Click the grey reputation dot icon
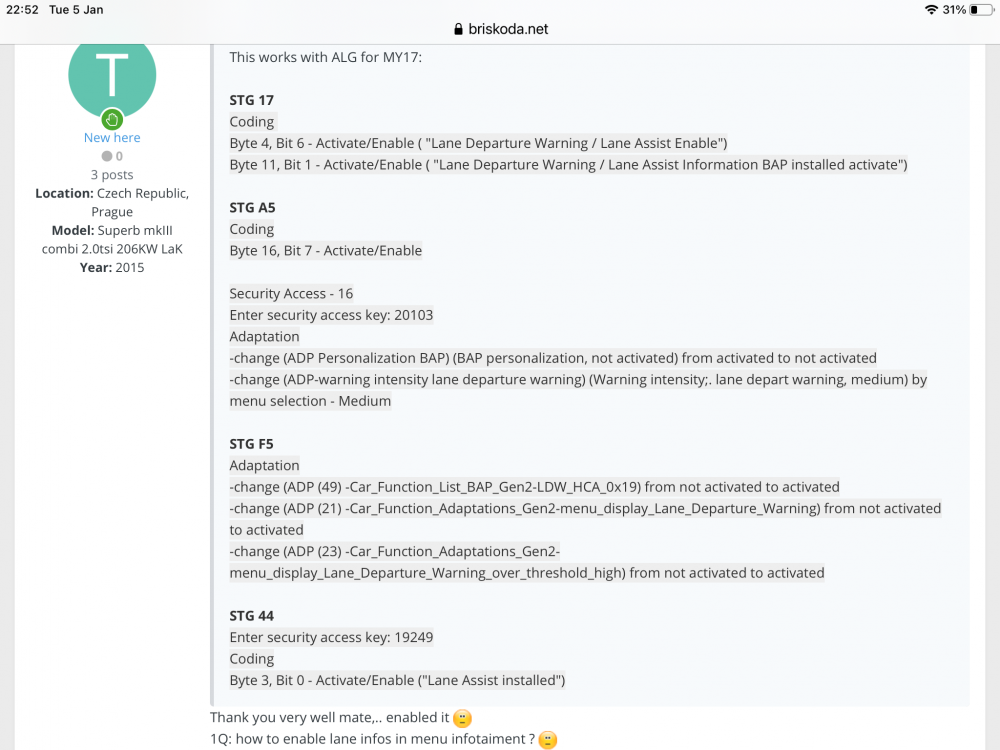 pyautogui.click(x=107, y=156)
